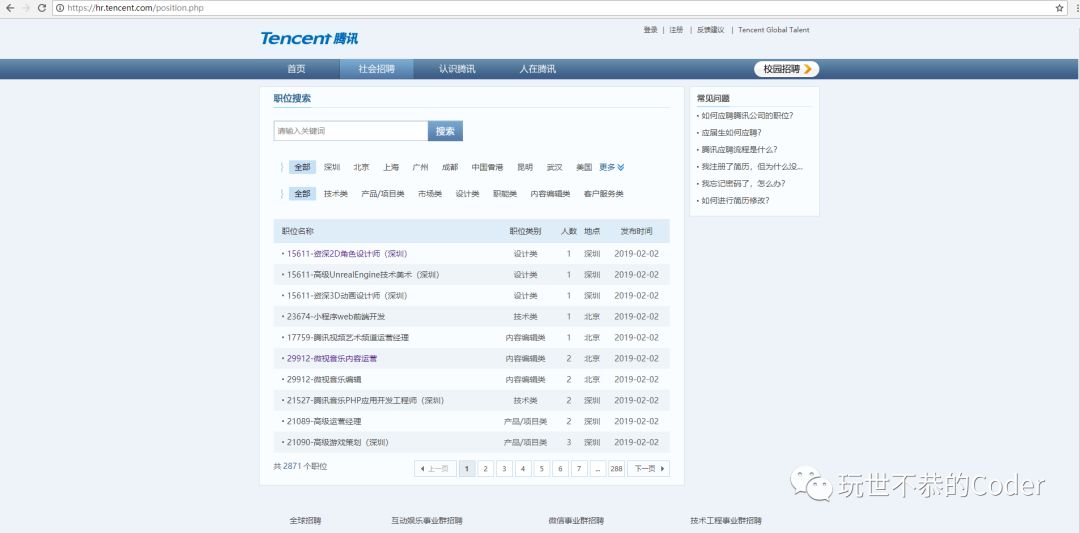Open the 社会招聘 navigation tab
Viewport: 1080px width, 533px height.
[376, 69]
